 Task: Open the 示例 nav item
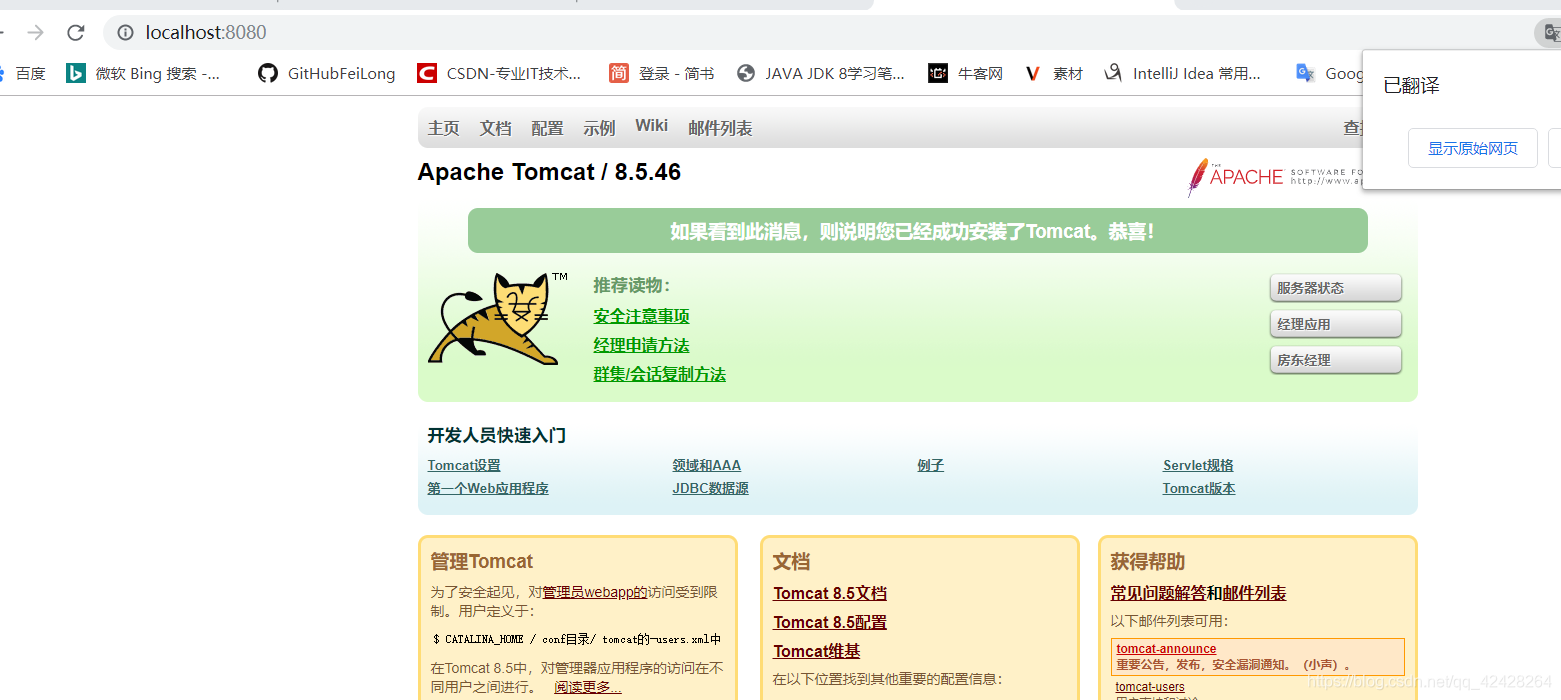click(x=600, y=128)
